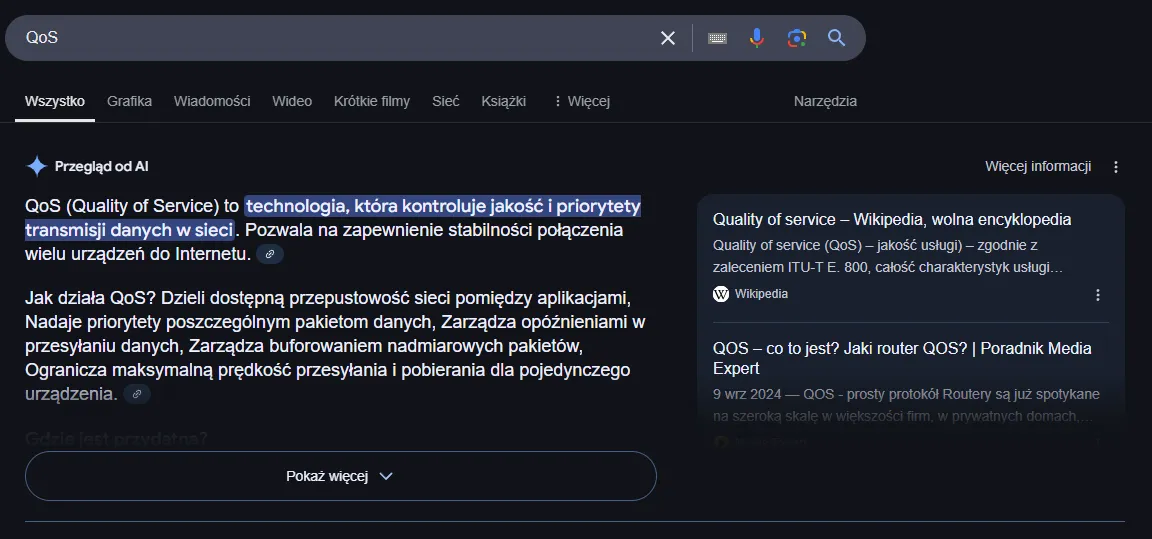This screenshot has height=539, width=1152.
Task: Open the Narzędzia search tools
Action: pyautogui.click(x=825, y=101)
